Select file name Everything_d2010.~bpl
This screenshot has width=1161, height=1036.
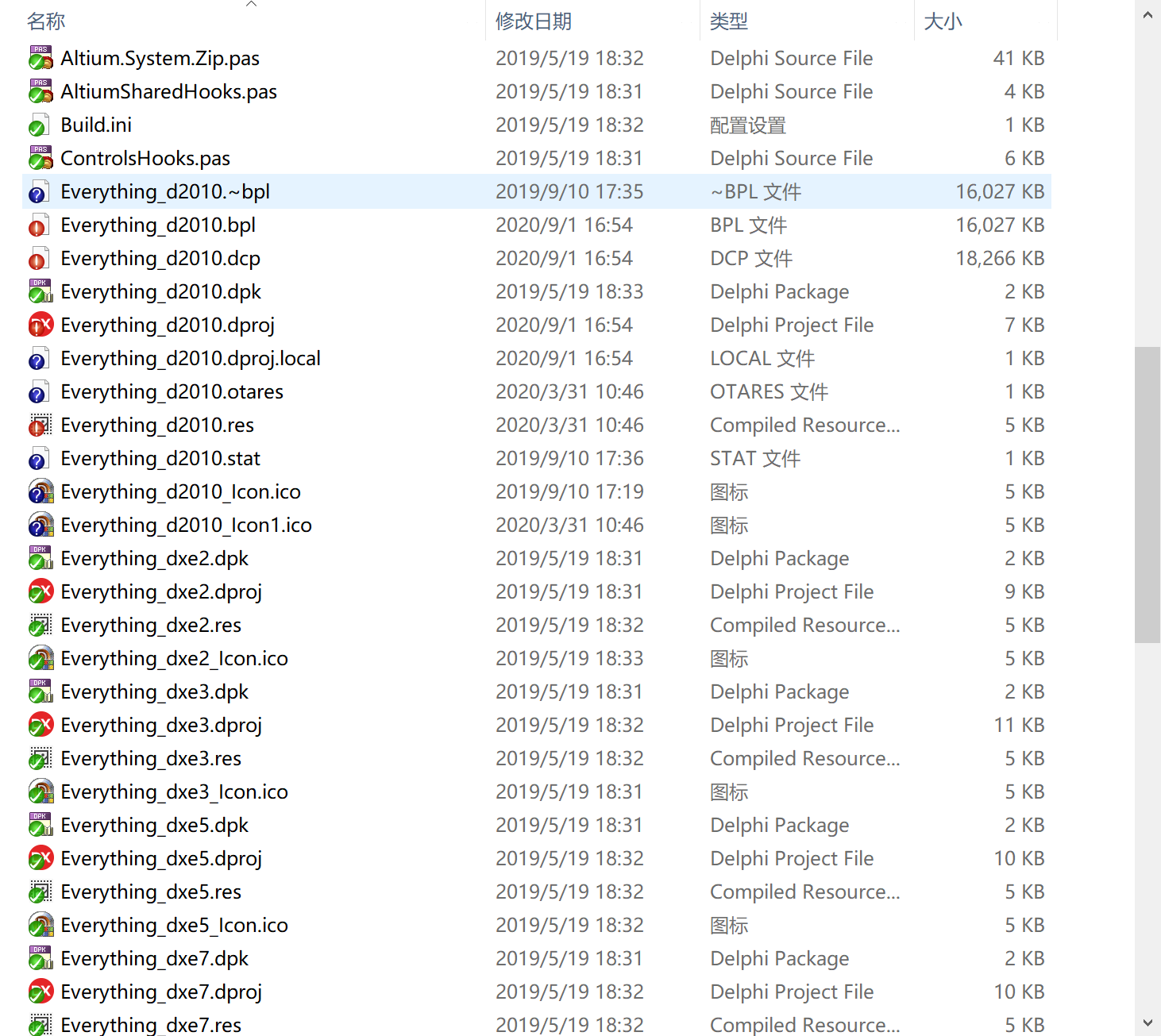point(165,191)
